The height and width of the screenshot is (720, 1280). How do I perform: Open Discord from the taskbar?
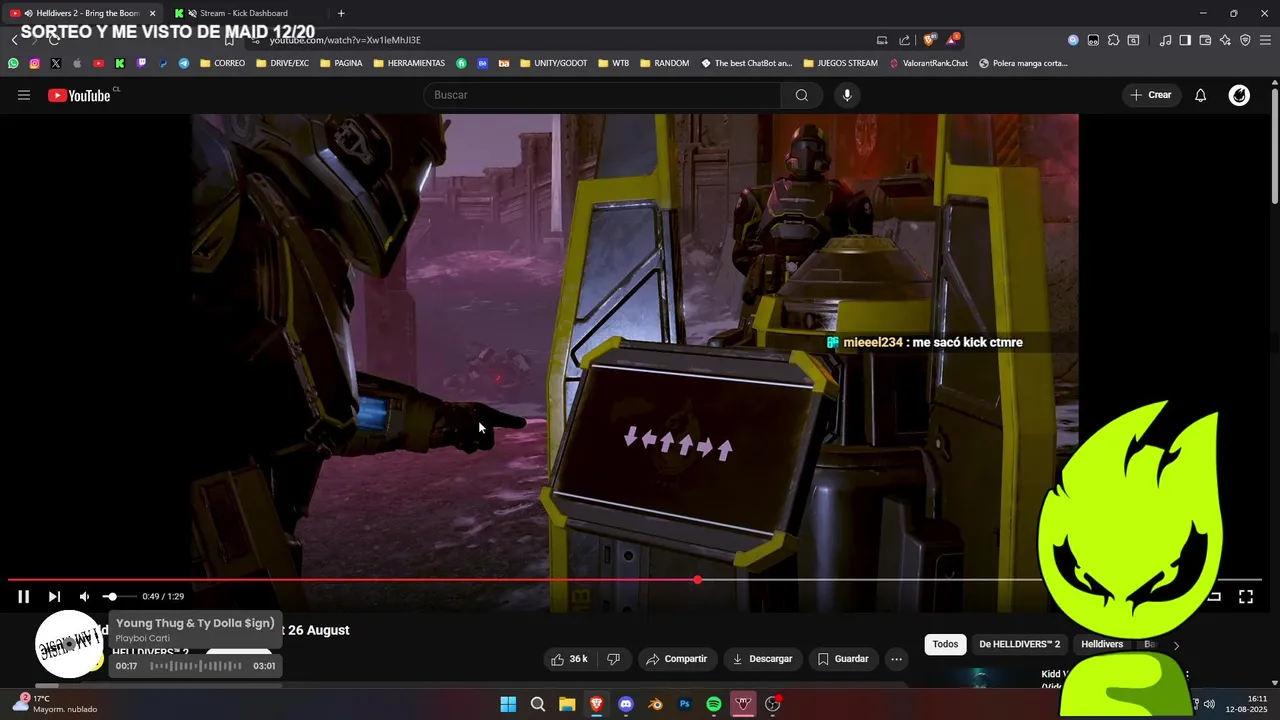[x=626, y=704]
